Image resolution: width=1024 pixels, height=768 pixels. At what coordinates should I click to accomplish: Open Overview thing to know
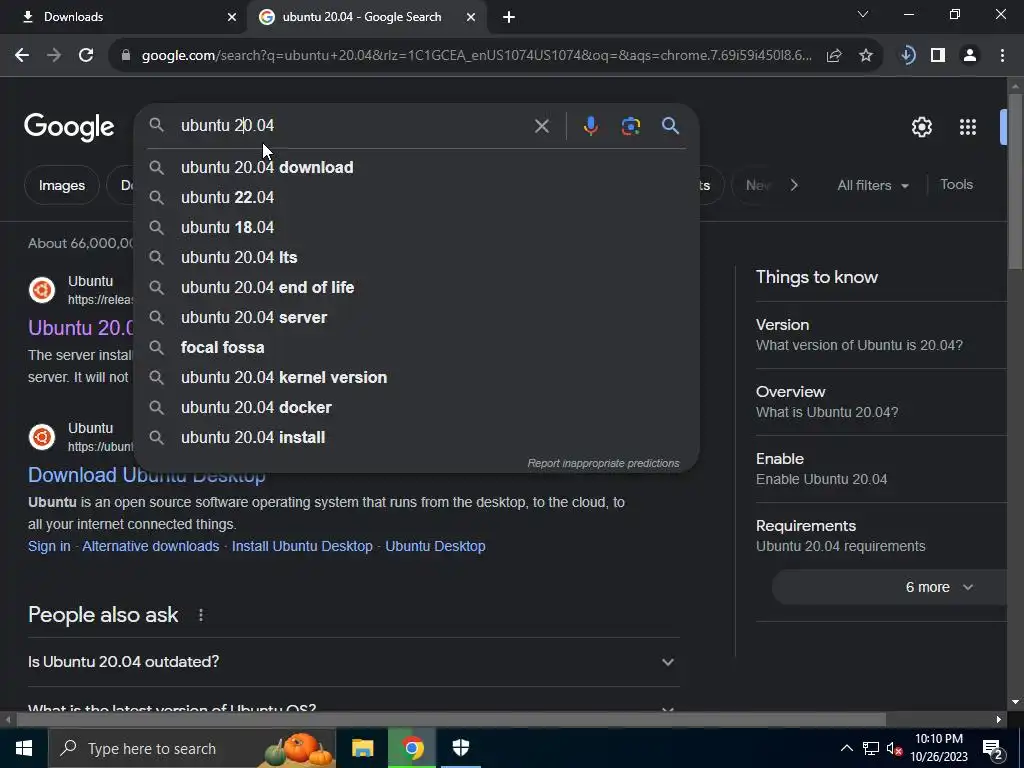point(881,402)
